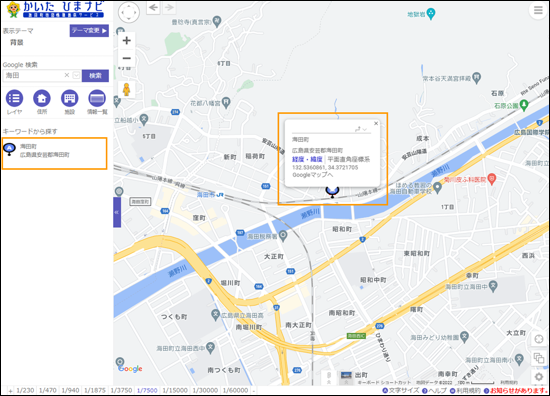
Task: Zoom out with the minus button
Action: pos(127,58)
